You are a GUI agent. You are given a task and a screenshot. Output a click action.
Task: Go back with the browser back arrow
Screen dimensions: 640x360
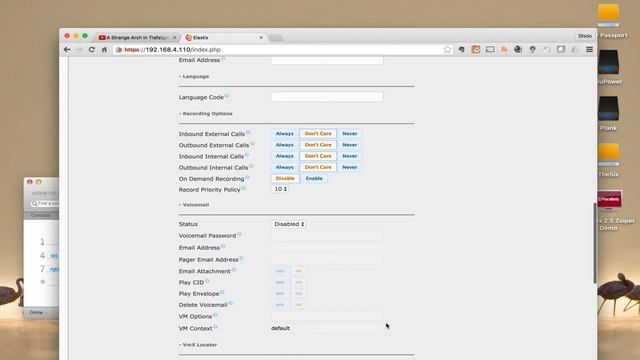coord(67,49)
